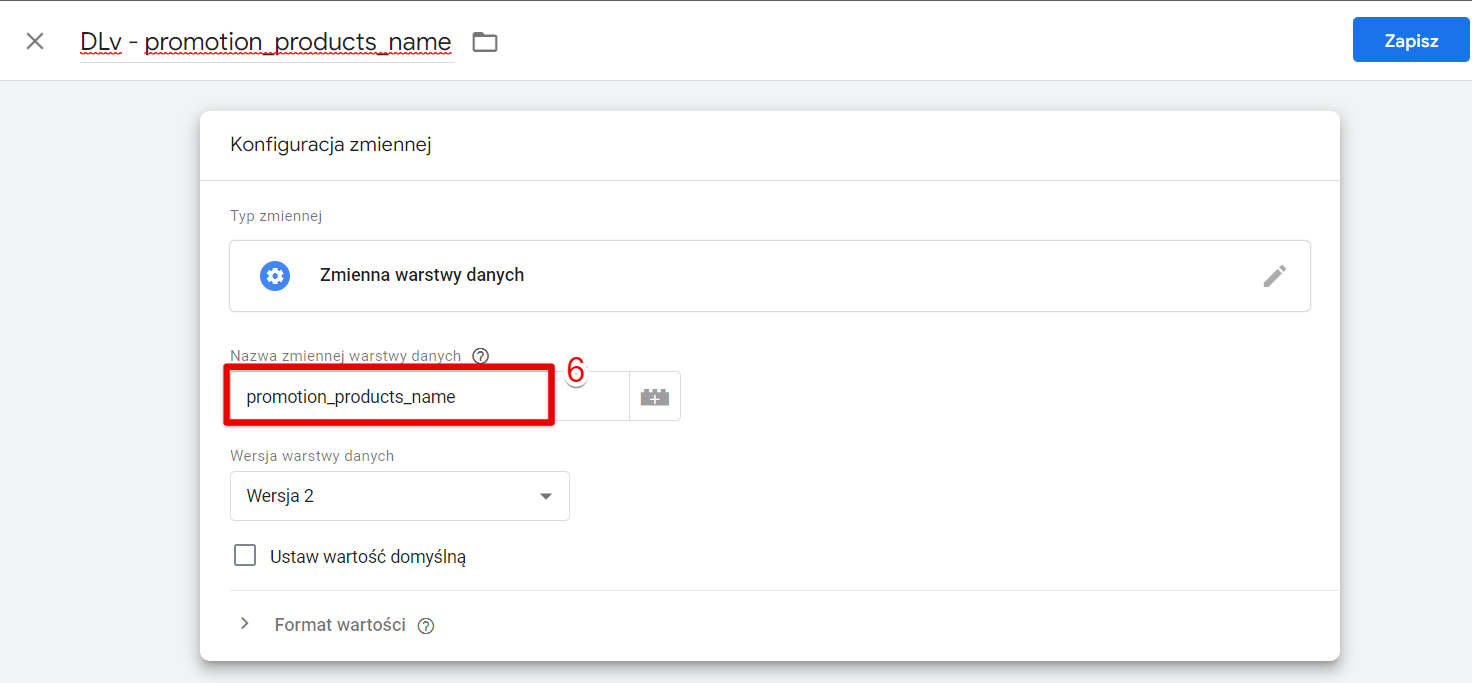Click the brick-shaped insert variable icon
Screen dimensions: 1472x683
[655, 397]
